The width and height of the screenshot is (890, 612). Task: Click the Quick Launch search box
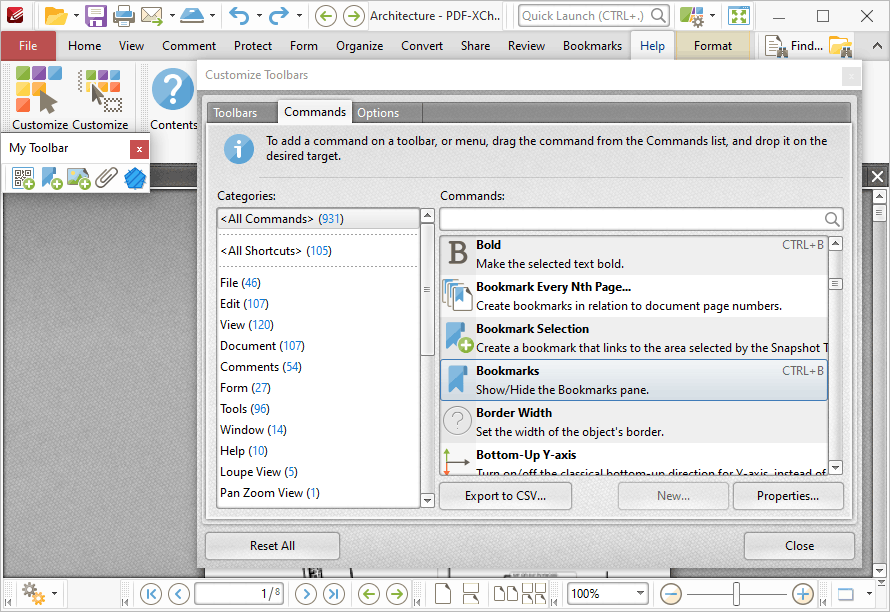pos(593,16)
